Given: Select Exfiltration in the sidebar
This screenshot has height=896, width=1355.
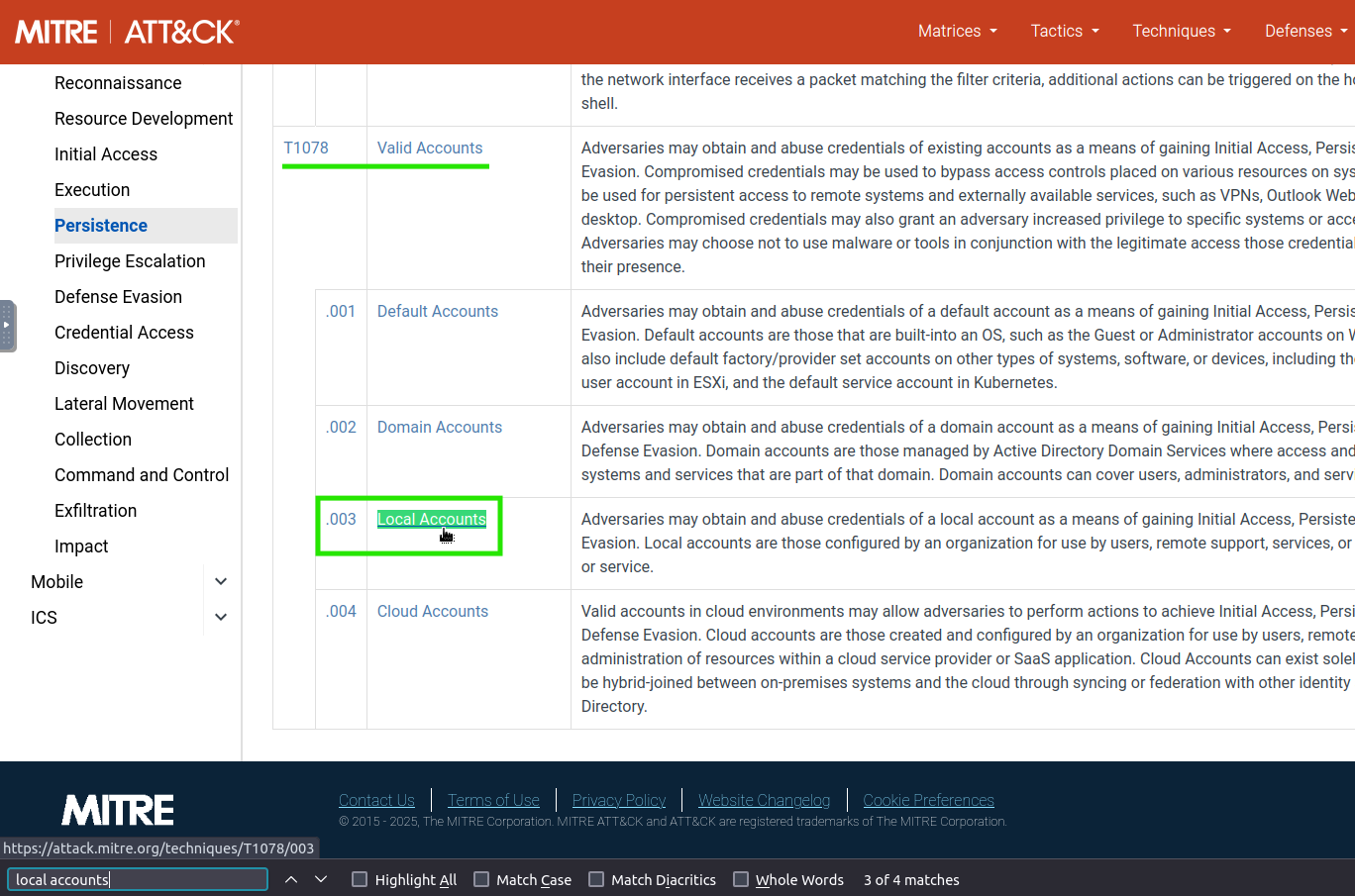Looking at the screenshot, I should [x=95, y=511].
